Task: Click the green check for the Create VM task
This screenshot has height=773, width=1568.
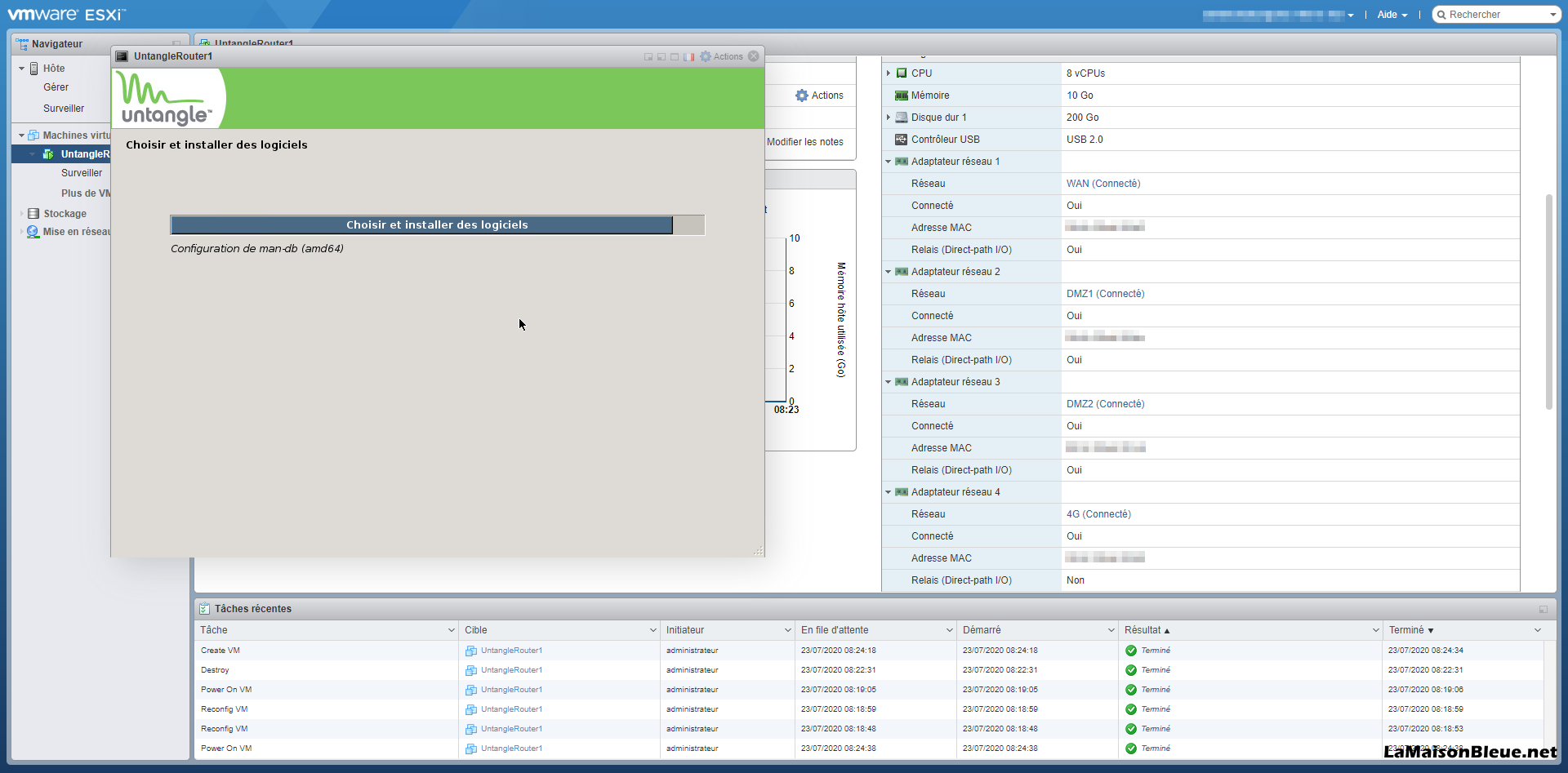Action: 1131,651
